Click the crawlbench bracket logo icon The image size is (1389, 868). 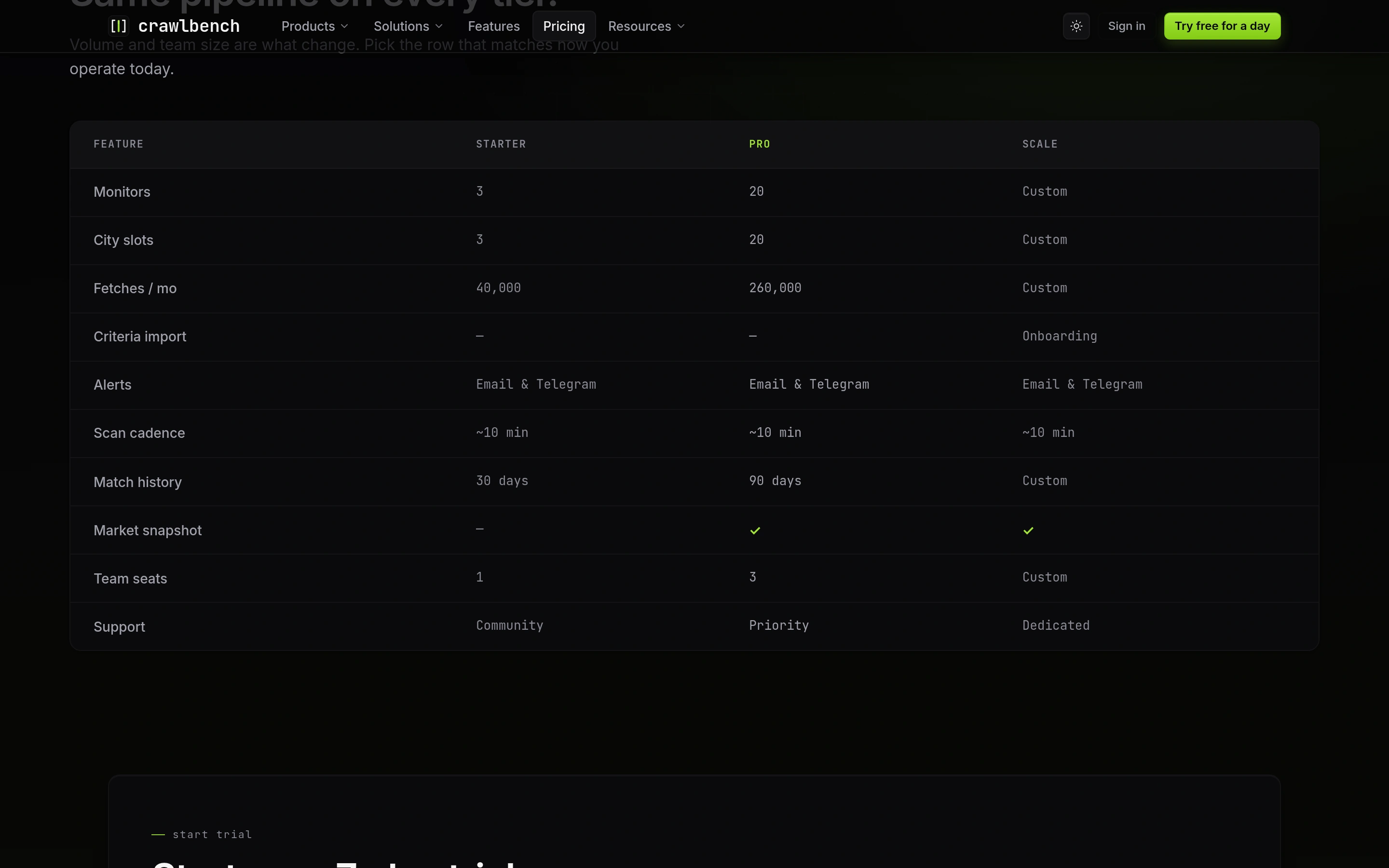(119, 26)
